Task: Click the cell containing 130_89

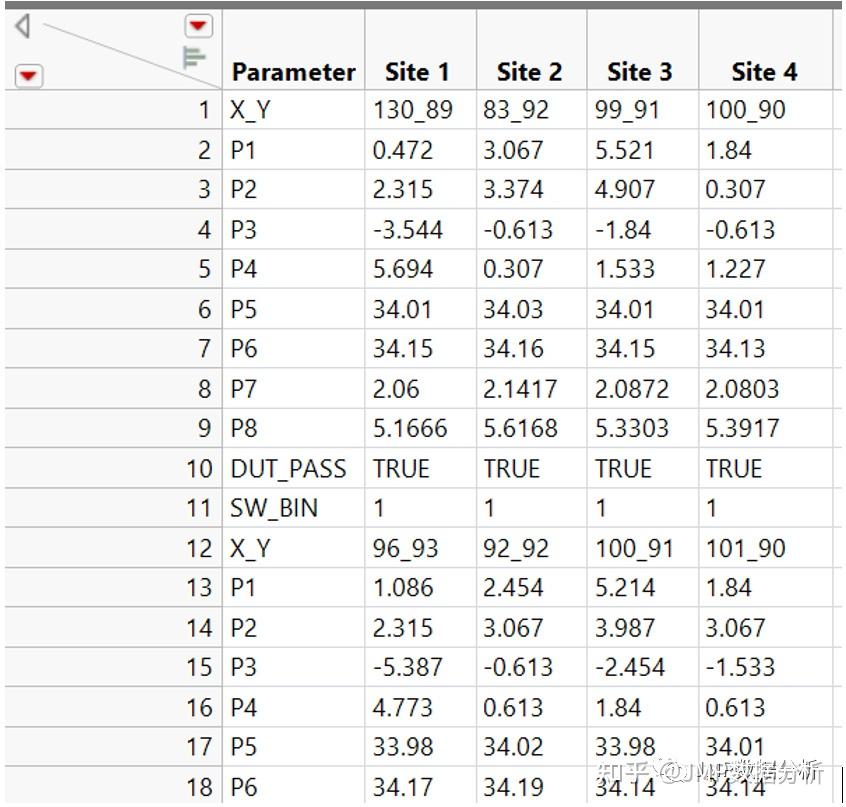Action: pyautogui.click(x=413, y=110)
